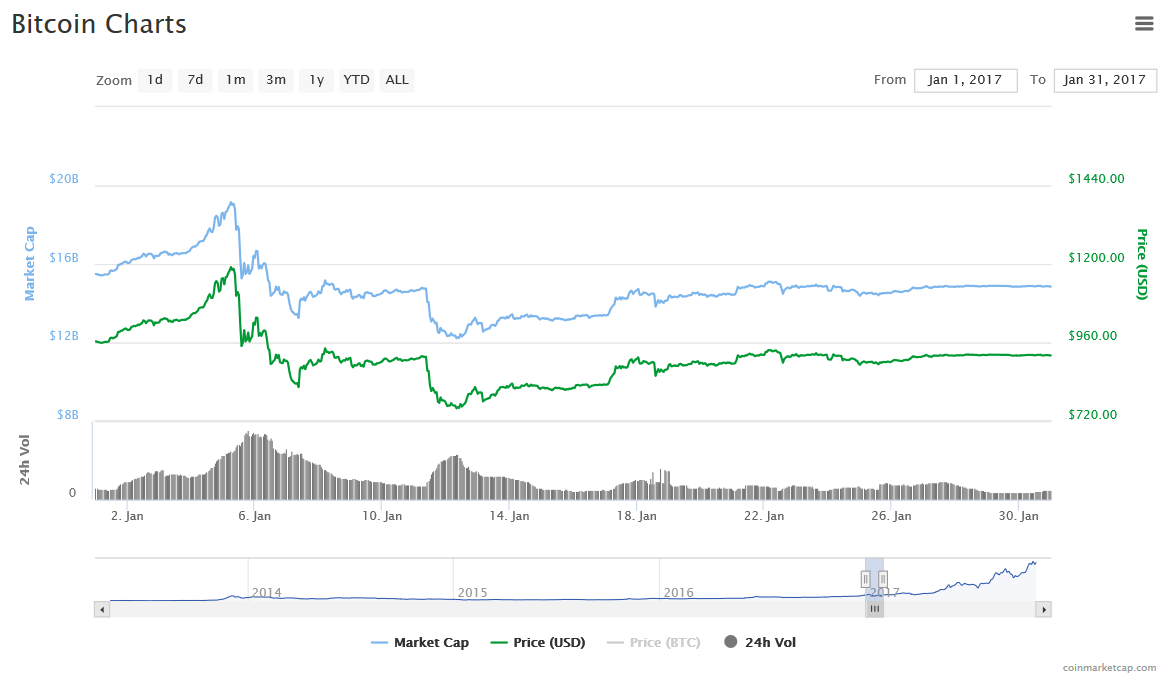Grab the navigator left range handle
Viewport: 1167px width, 676px height.
(x=866, y=578)
